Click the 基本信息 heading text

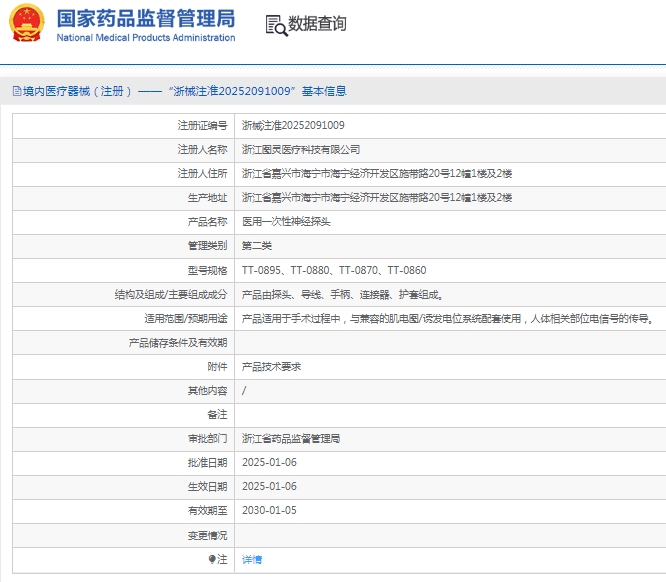click(x=324, y=91)
